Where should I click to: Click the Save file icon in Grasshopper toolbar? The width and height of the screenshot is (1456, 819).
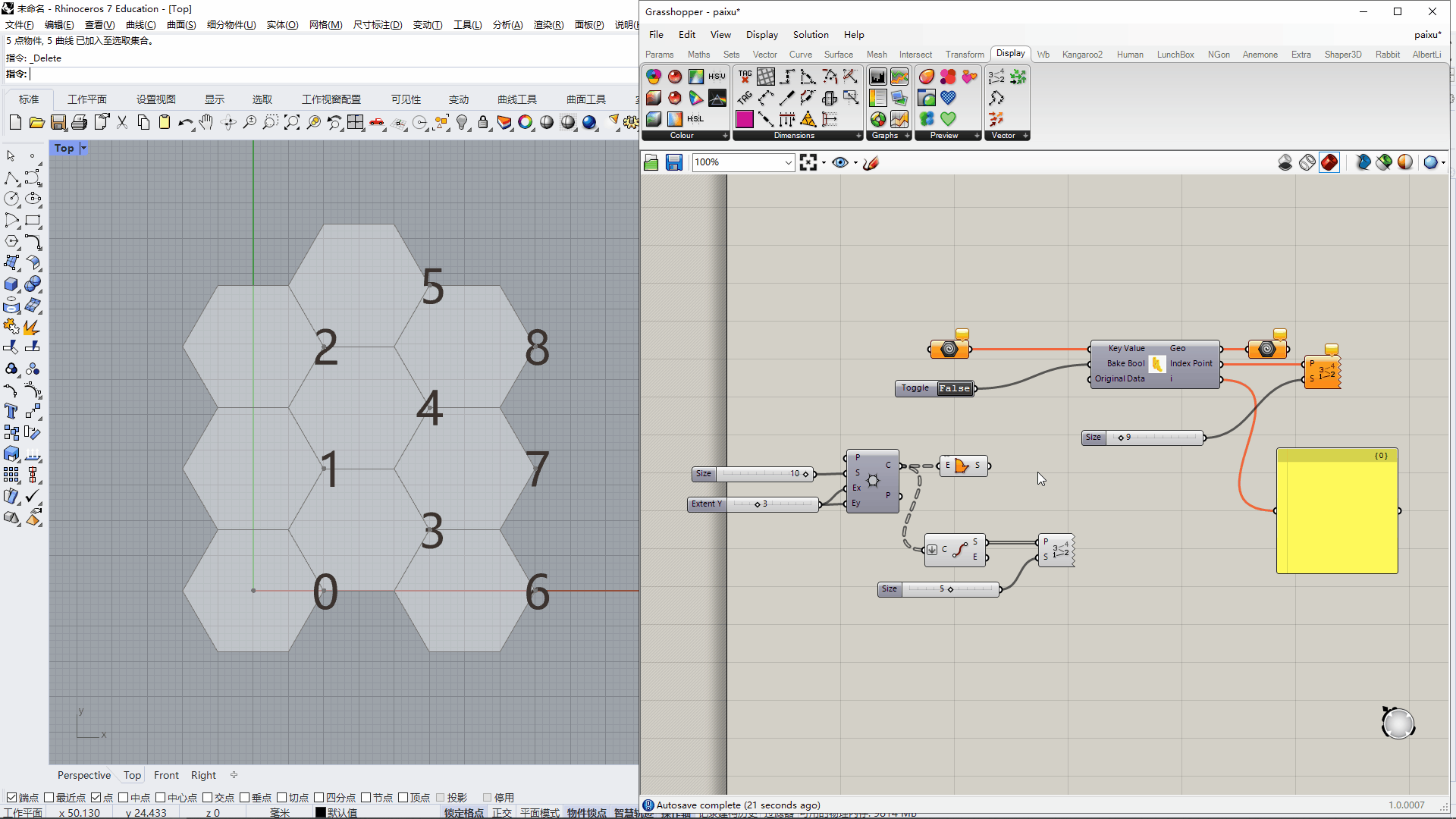(x=673, y=162)
